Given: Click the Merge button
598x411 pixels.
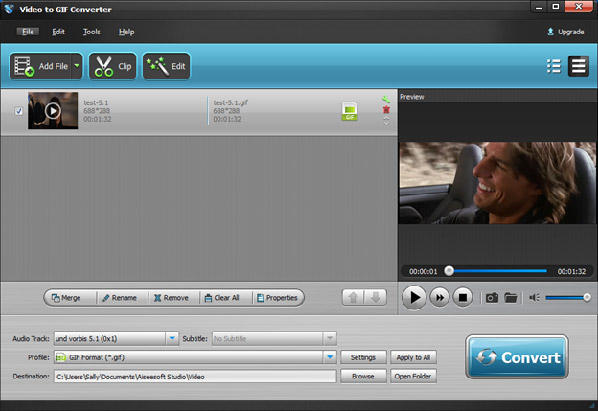Looking at the screenshot, I should (70, 298).
